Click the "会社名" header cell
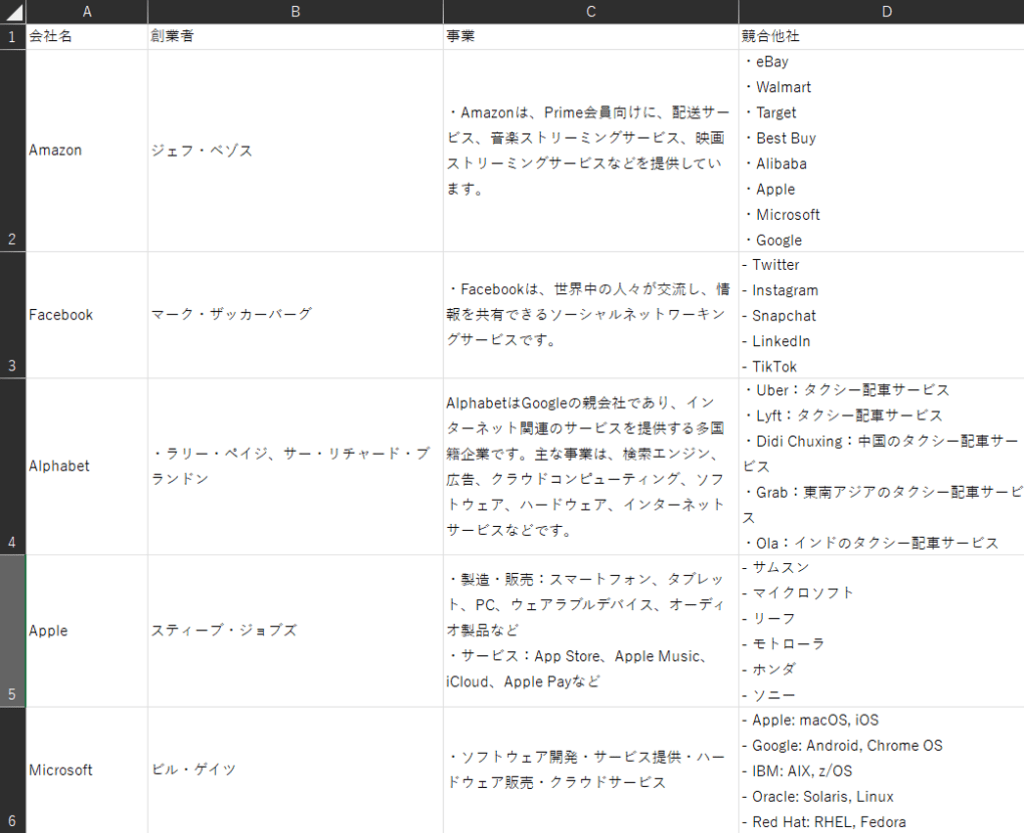The image size is (1024, 833). pyautogui.click(x=87, y=35)
